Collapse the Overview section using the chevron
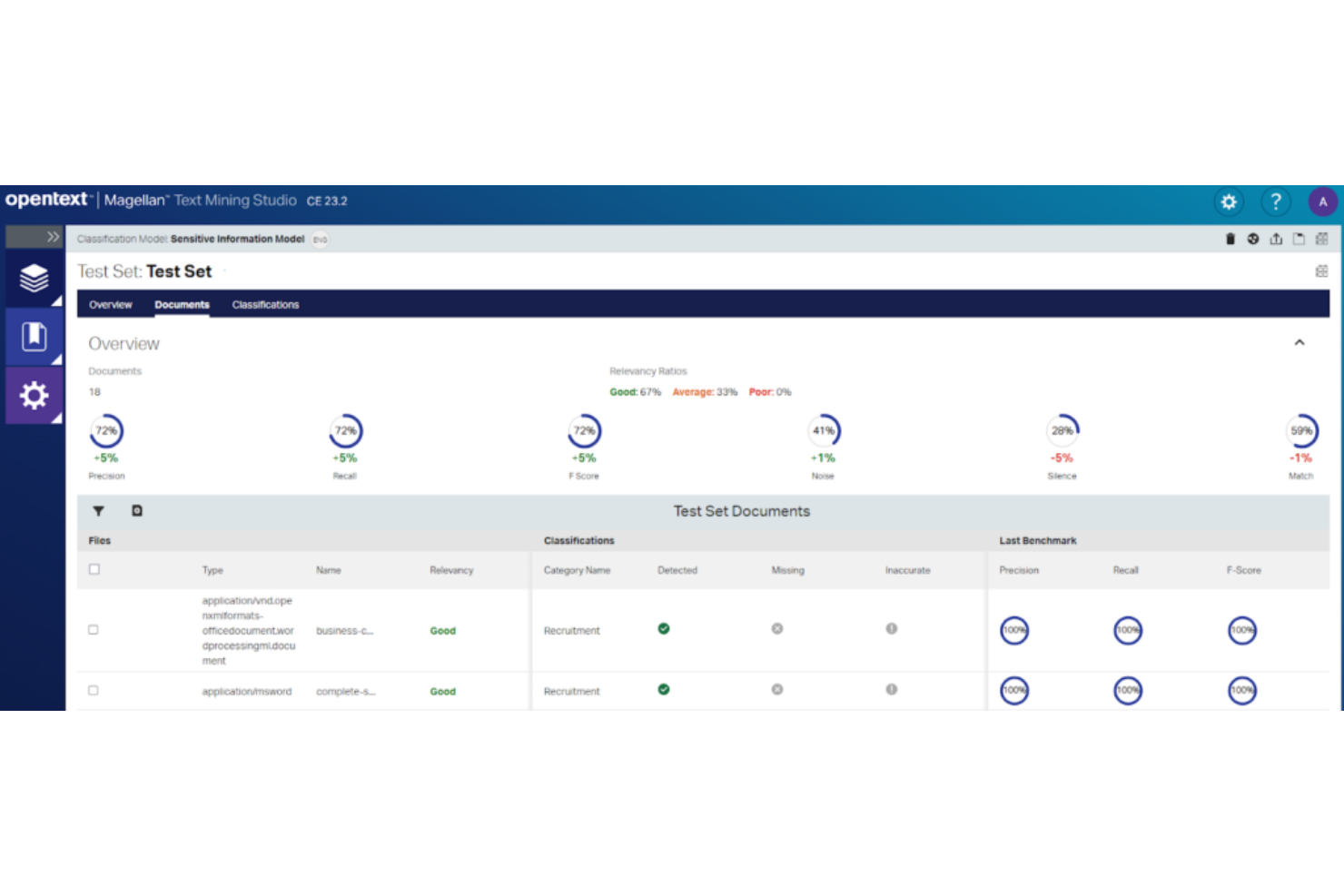Screen dimensions: 1344x896 point(1300,343)
